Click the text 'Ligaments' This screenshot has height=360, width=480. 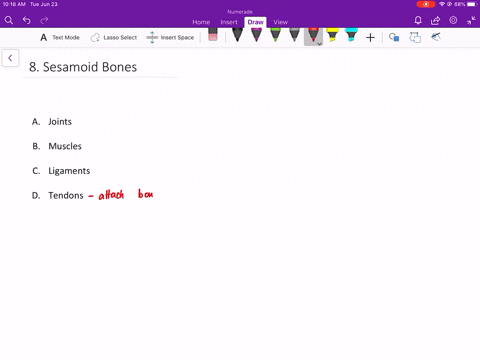pos(69,171)
